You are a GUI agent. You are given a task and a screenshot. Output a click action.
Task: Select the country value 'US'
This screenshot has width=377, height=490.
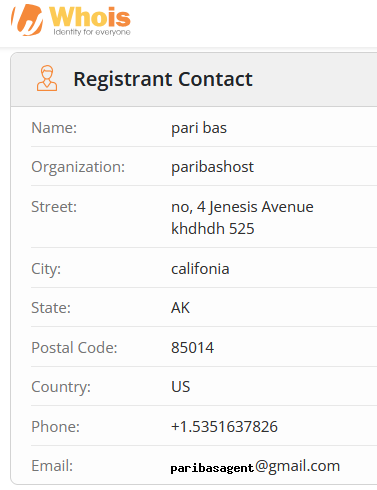pyautogui.click(x=181, y=387)
